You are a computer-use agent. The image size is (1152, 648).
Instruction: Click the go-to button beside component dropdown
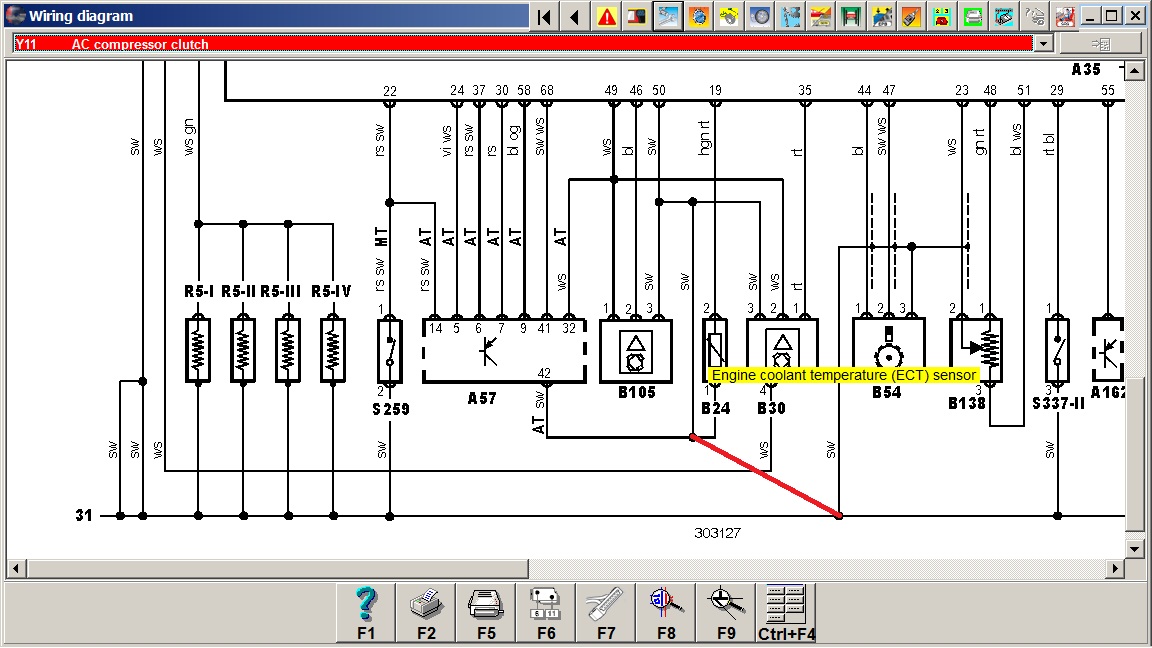click(1100, 44)
